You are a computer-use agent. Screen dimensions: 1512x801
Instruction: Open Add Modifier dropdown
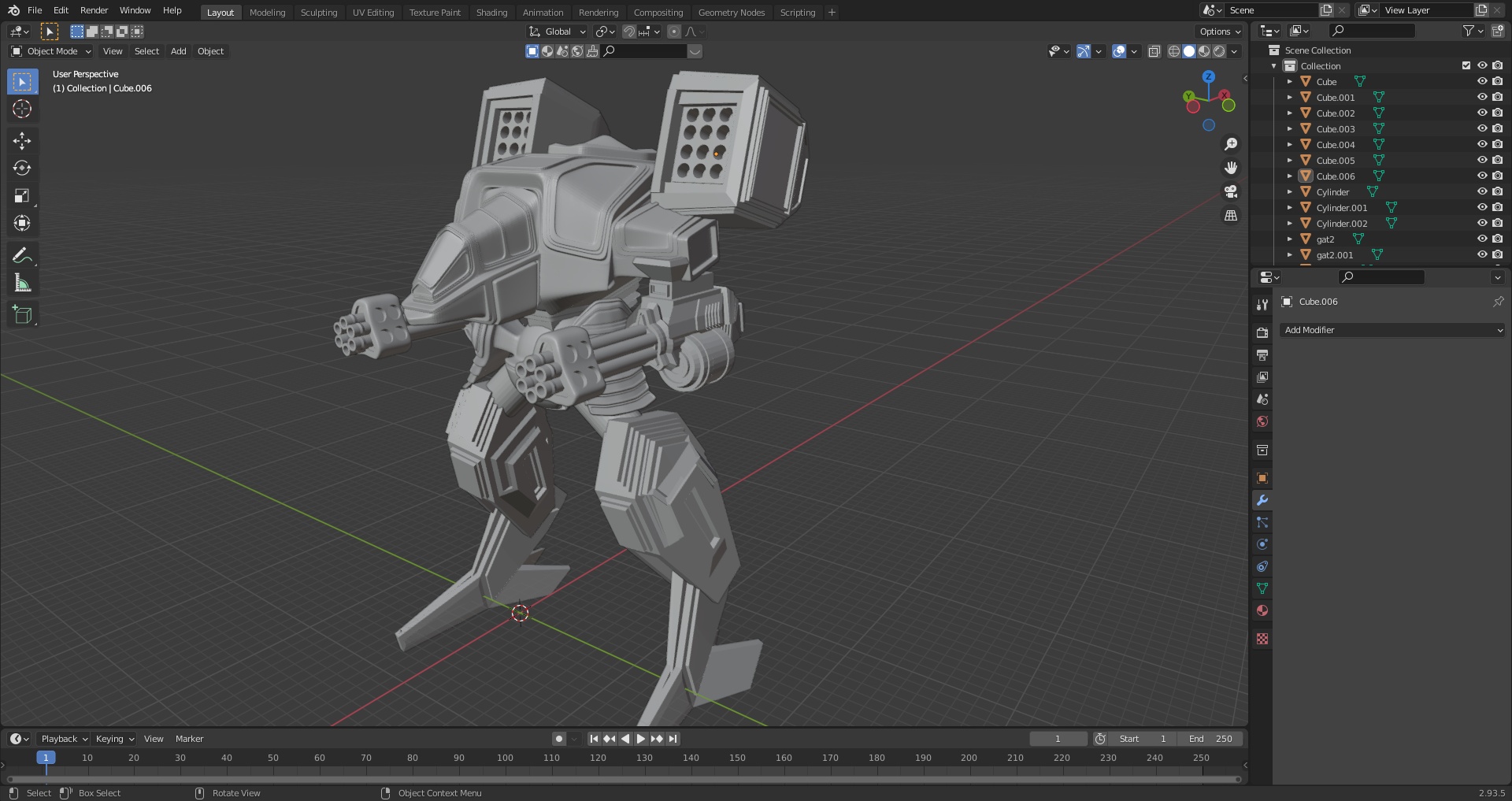1392,330
